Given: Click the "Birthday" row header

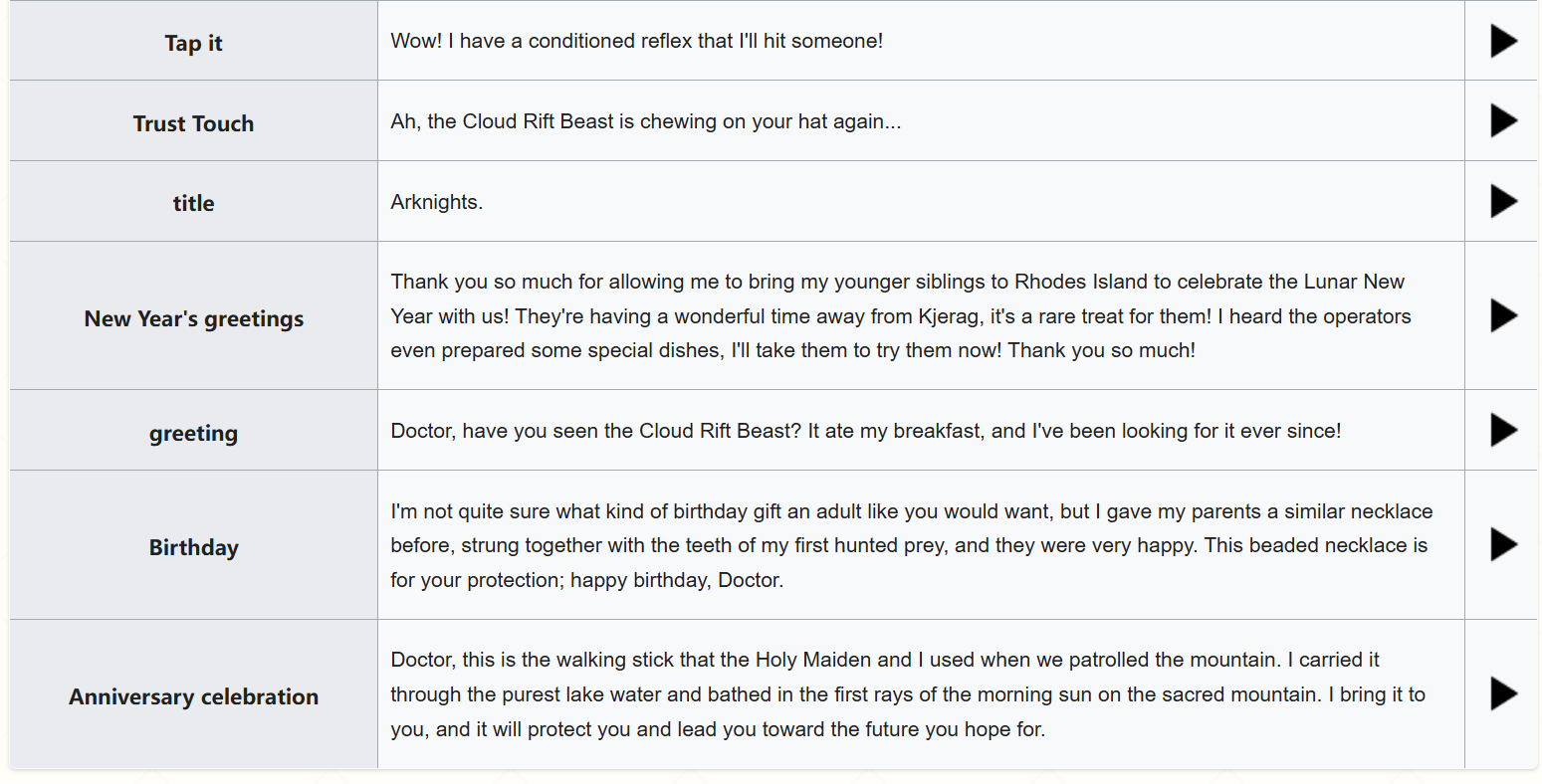Looking at the screenshot, I should 193,547.
